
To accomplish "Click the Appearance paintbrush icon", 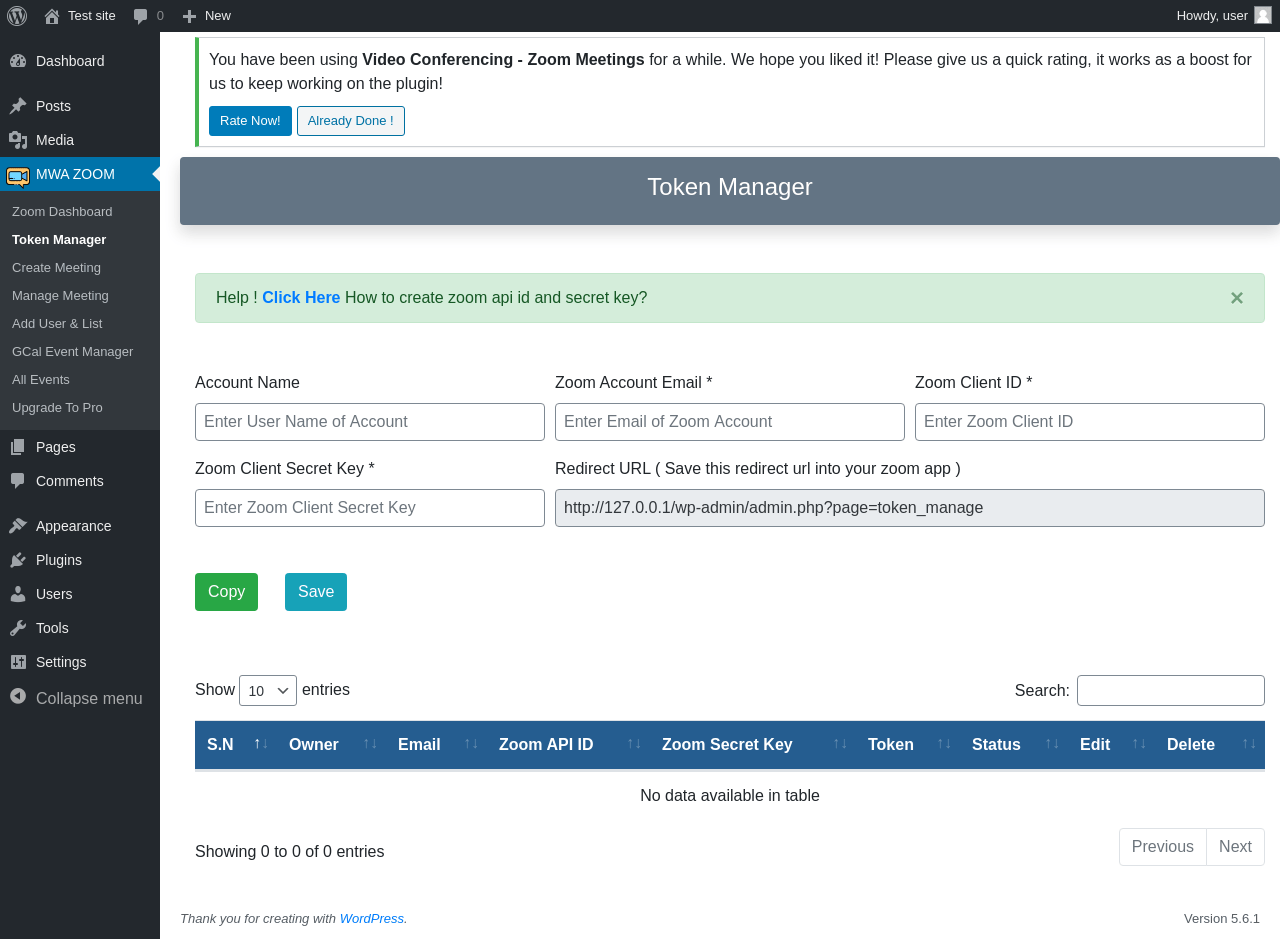I will [x=18, y=526].
